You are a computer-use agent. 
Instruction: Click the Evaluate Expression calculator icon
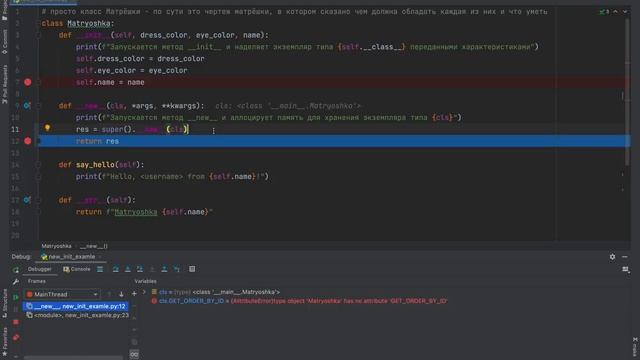point(192,269)
